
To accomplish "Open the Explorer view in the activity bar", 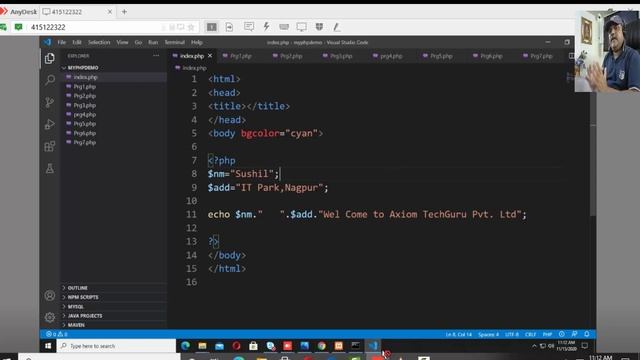I will [50, 58].
